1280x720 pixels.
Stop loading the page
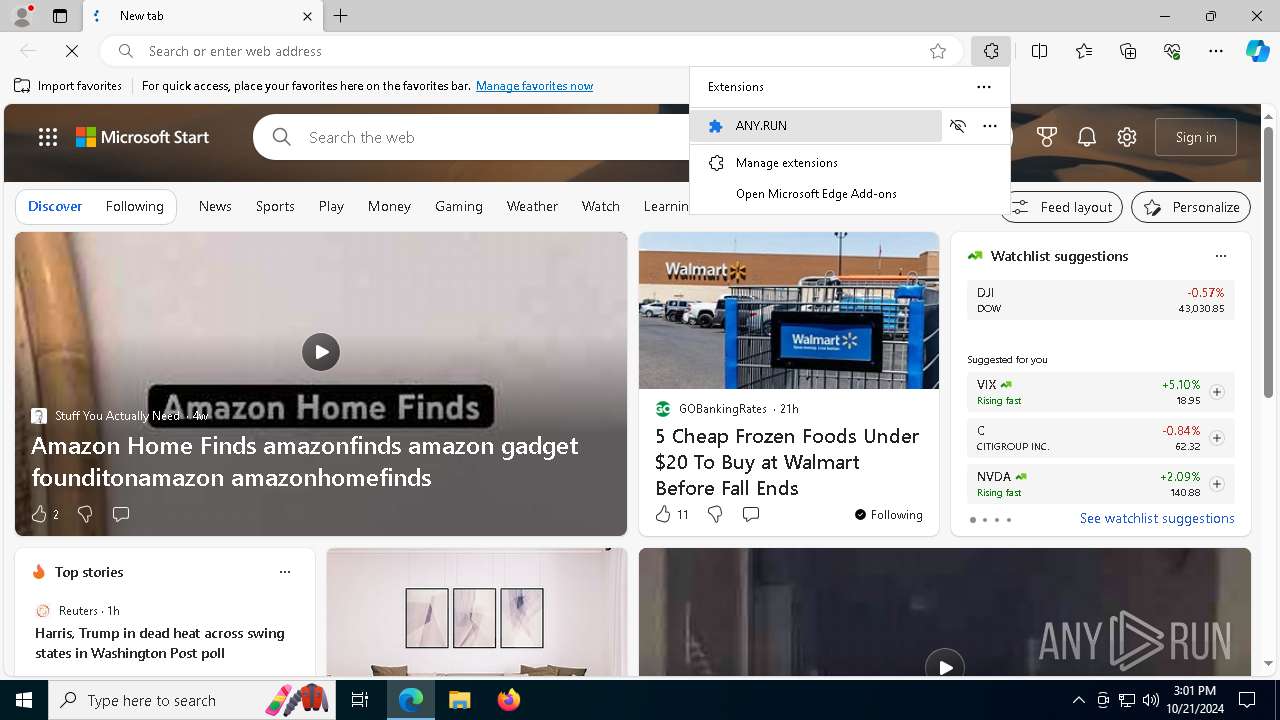click(72, 51)
